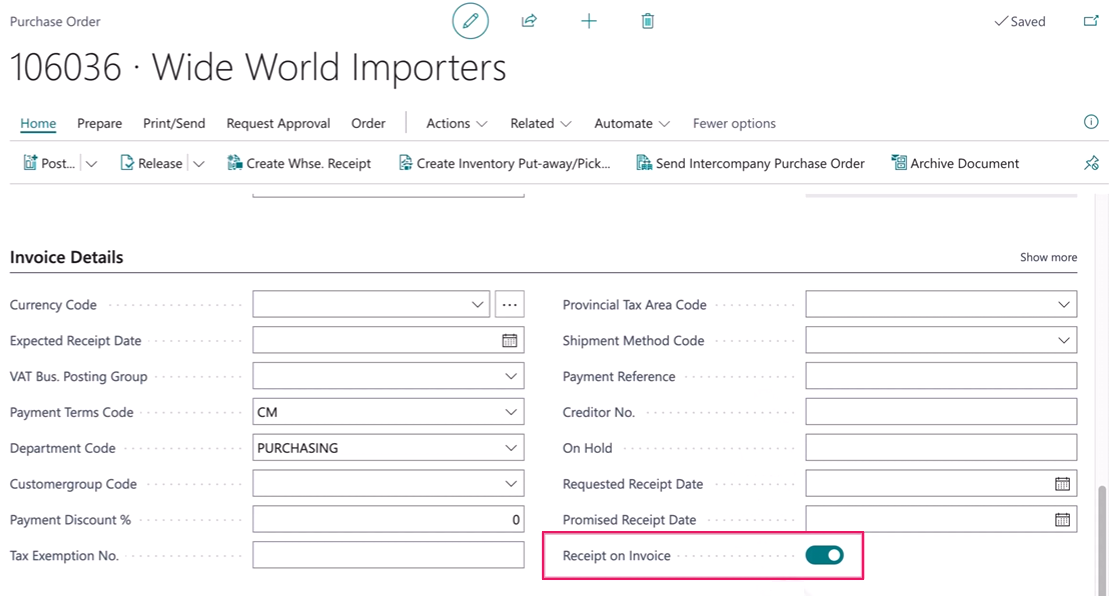Open the Promised Receipt Date calendar picker
The image size is (1116, 596).
tap(1063, 519)
